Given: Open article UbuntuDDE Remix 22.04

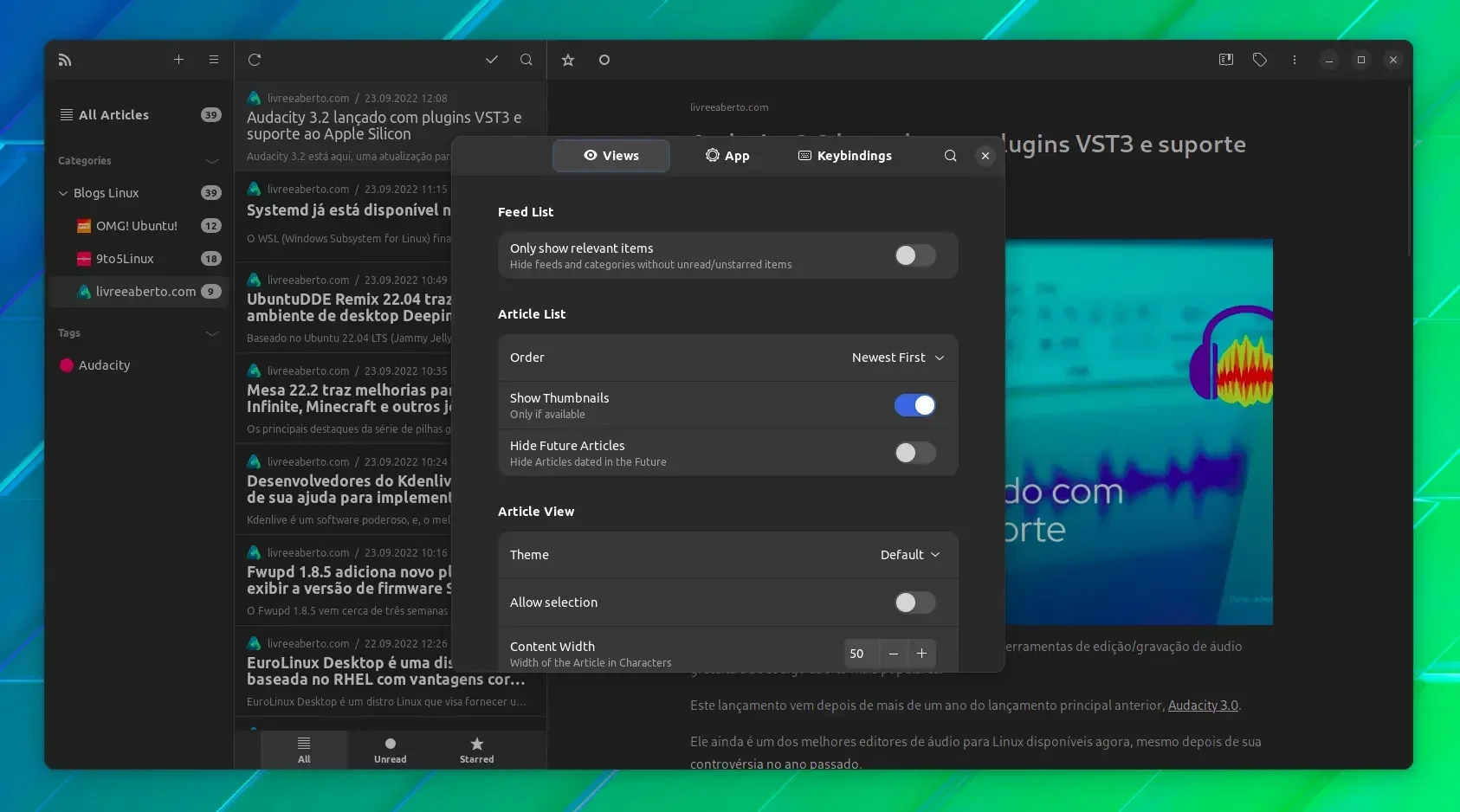Looking at the screenshot, I should [344, 307].
